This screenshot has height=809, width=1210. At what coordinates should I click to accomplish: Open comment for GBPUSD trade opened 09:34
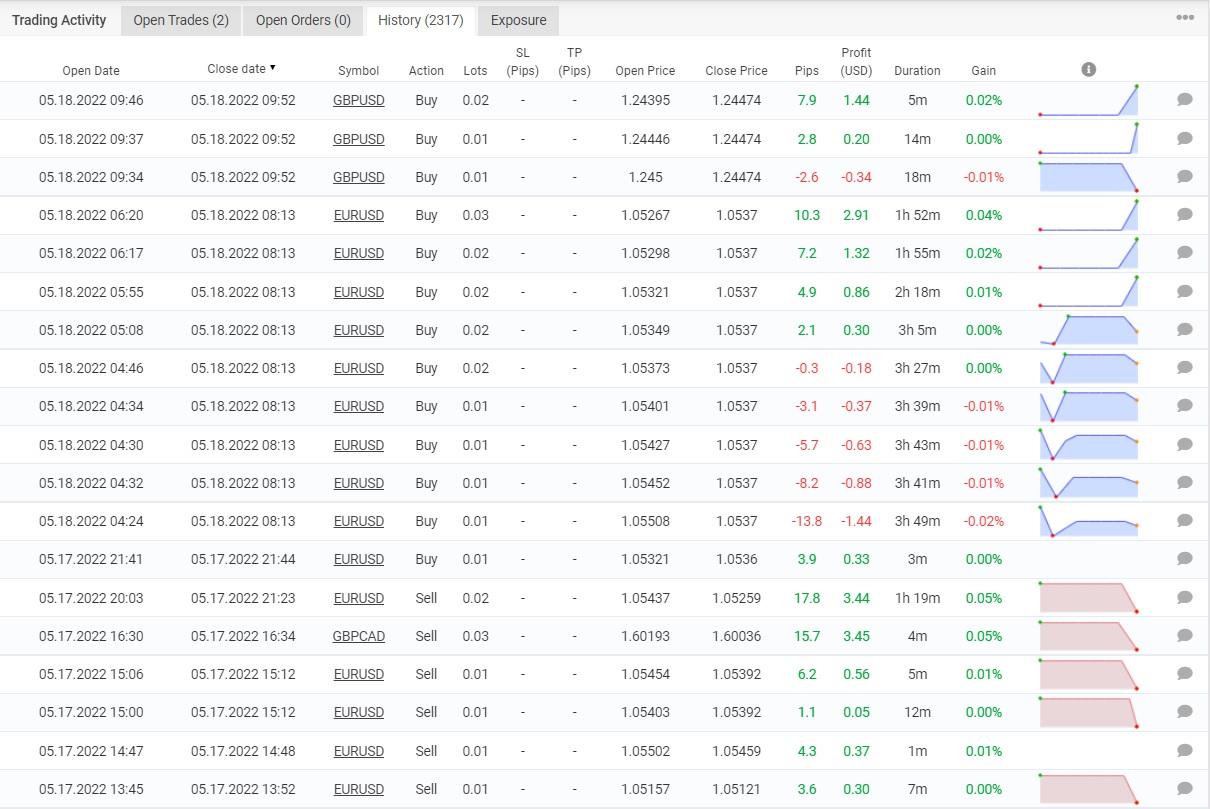1185,176
